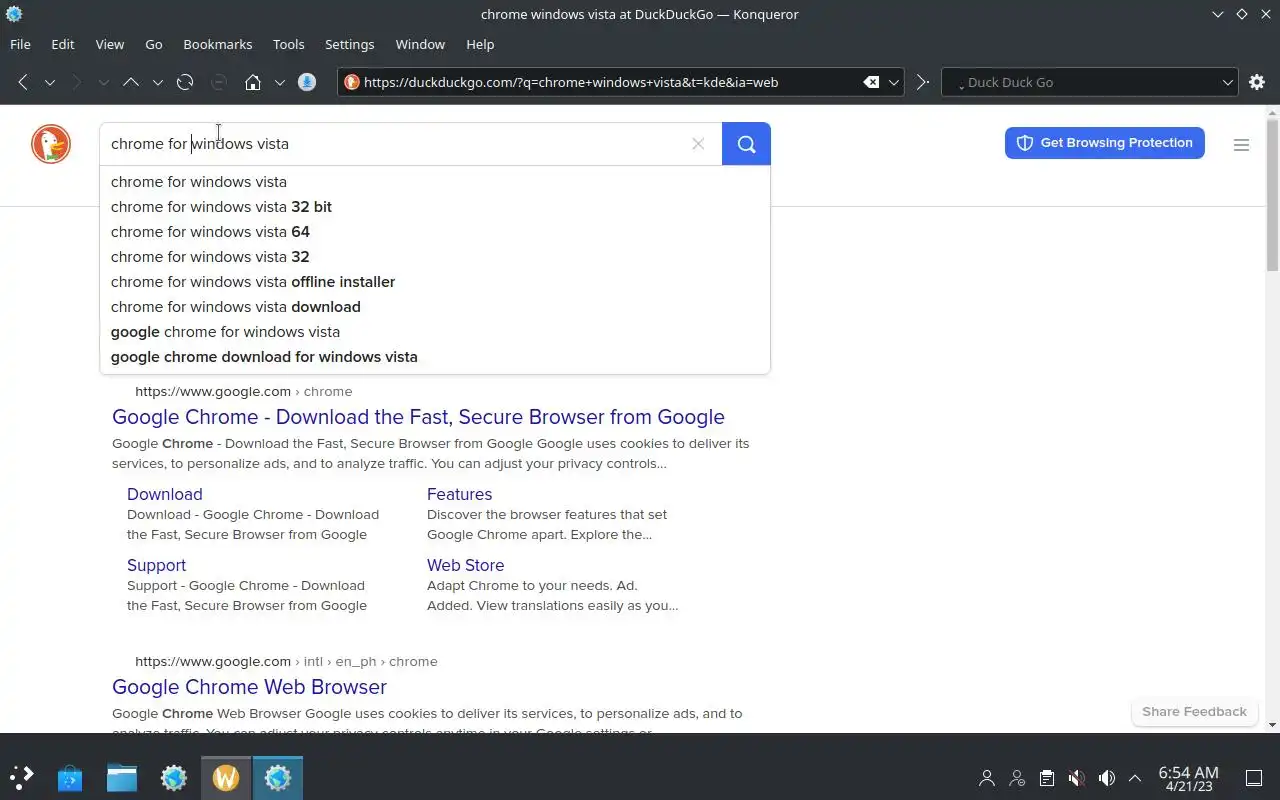Viewport: 1280px width, 800px height.
Task: Open the Tools menu
Action: tap(289, 44)
